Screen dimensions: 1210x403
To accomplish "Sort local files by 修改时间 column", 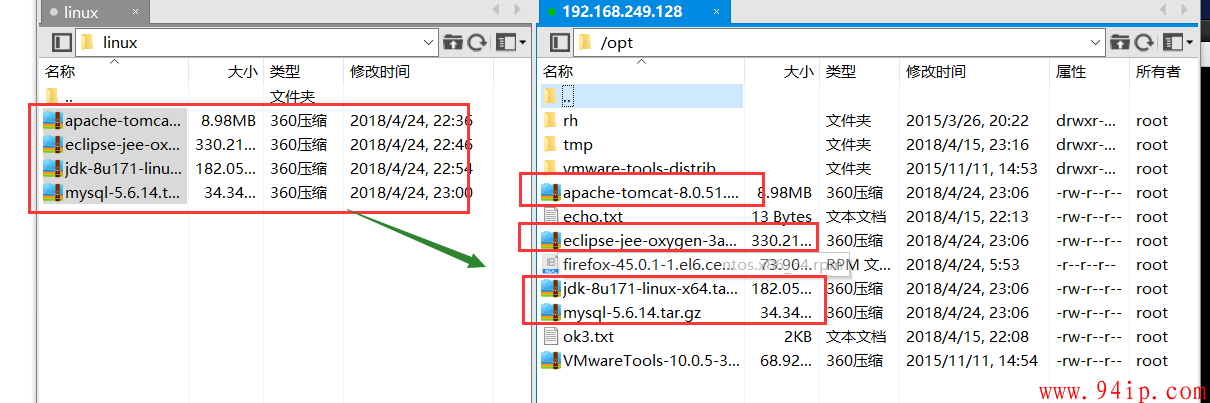I will (x=379, y=72).
